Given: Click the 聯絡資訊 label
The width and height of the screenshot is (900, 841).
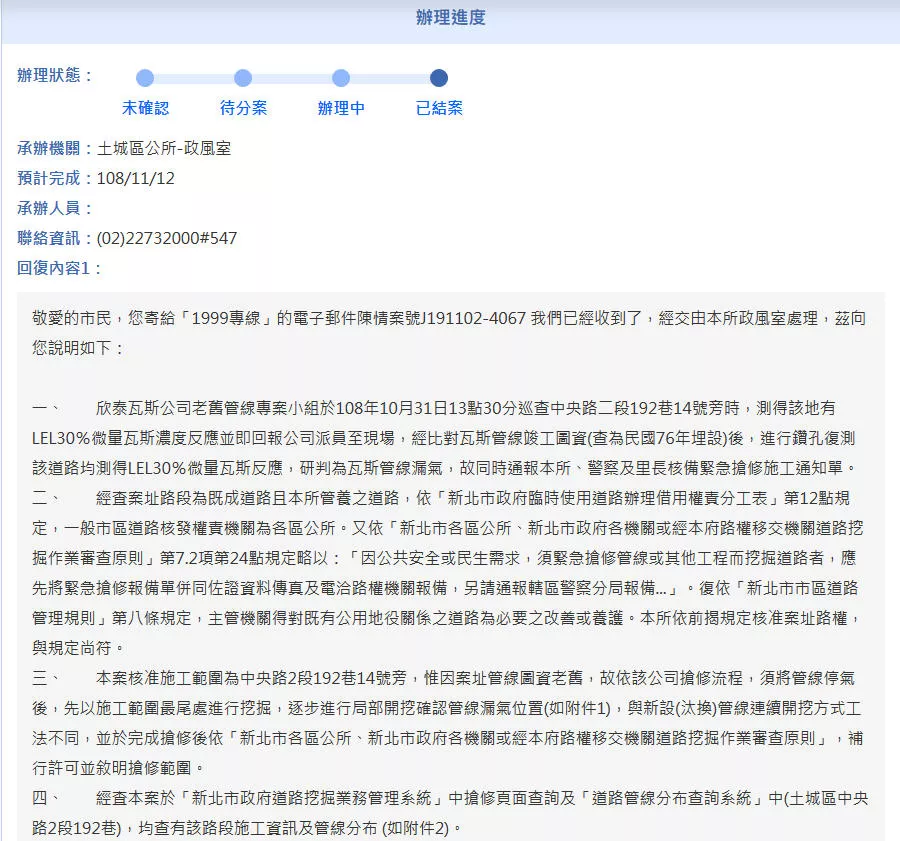Looking at the screenshot, I should tap(55, 238).
